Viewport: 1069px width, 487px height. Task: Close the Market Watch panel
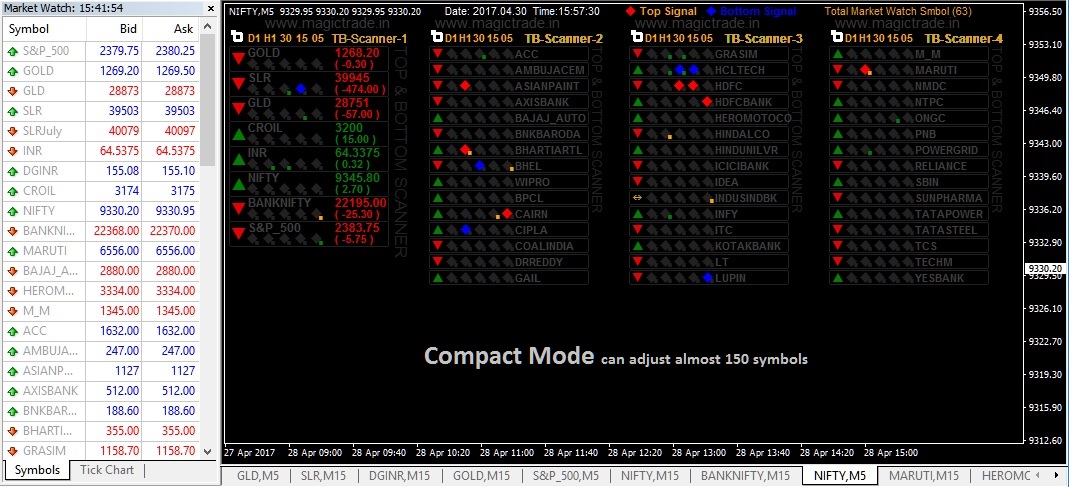tap(211, 8)
